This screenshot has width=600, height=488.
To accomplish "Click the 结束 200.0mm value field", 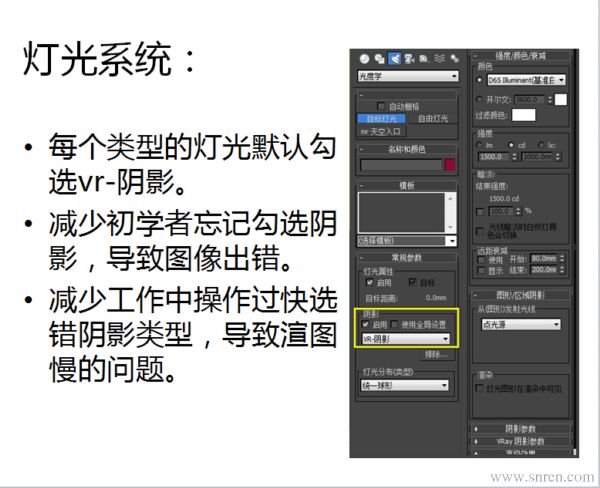I will pos(544,270).
